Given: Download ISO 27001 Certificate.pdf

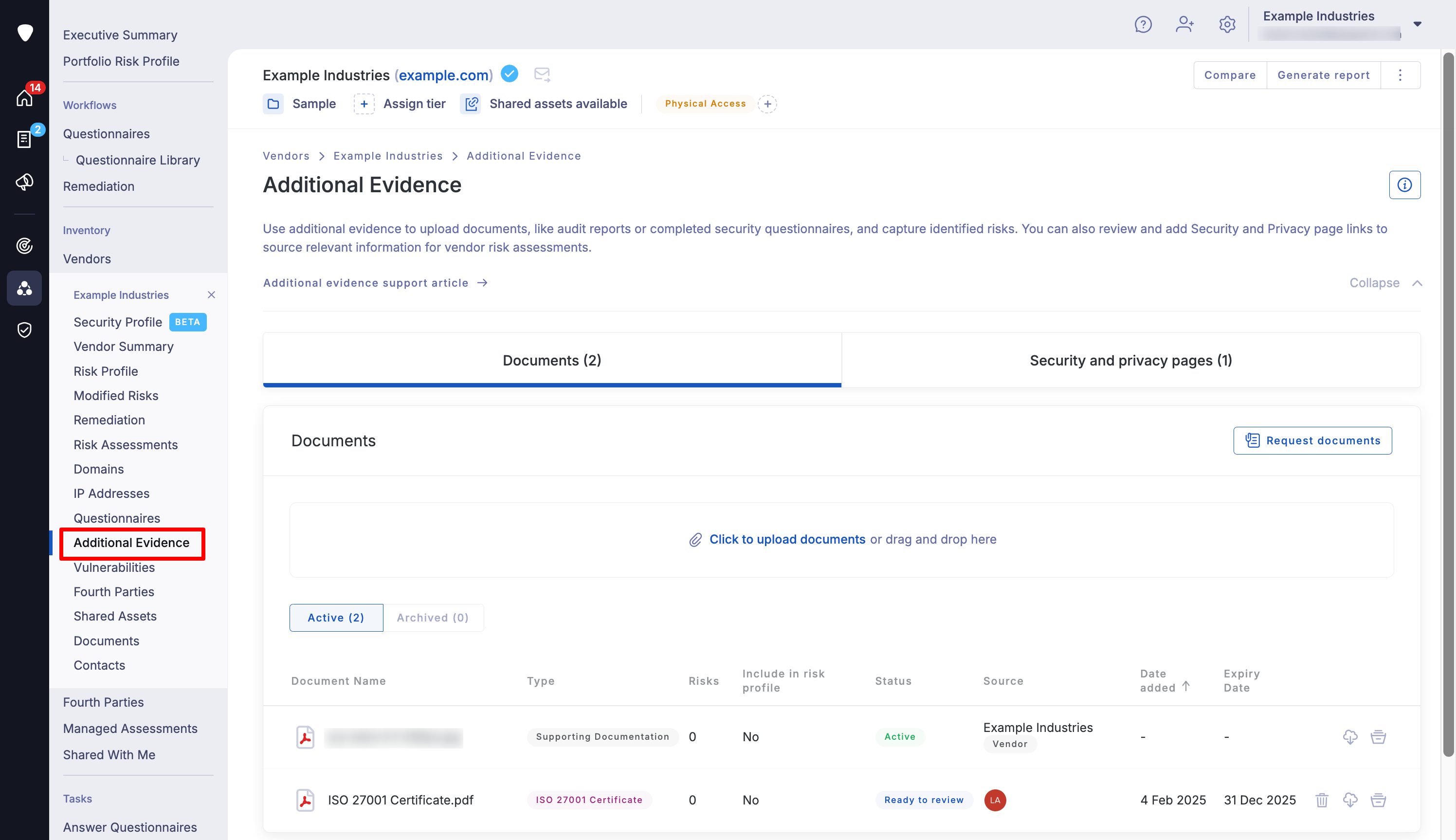Looking at the screenshot, I should click(x=1350, y=800).
